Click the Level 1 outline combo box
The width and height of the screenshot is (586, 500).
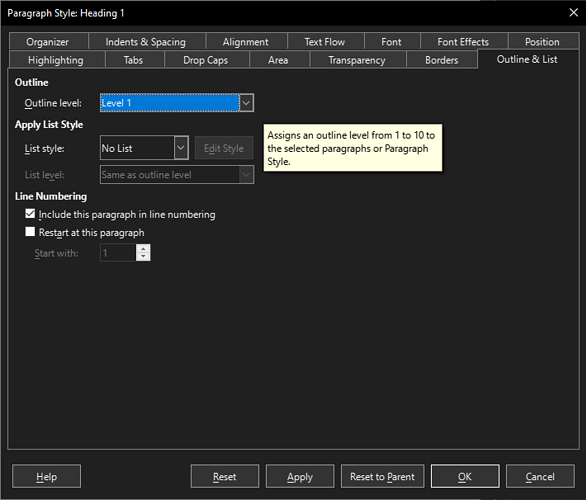pyautogui.click(x=177, y=103)
